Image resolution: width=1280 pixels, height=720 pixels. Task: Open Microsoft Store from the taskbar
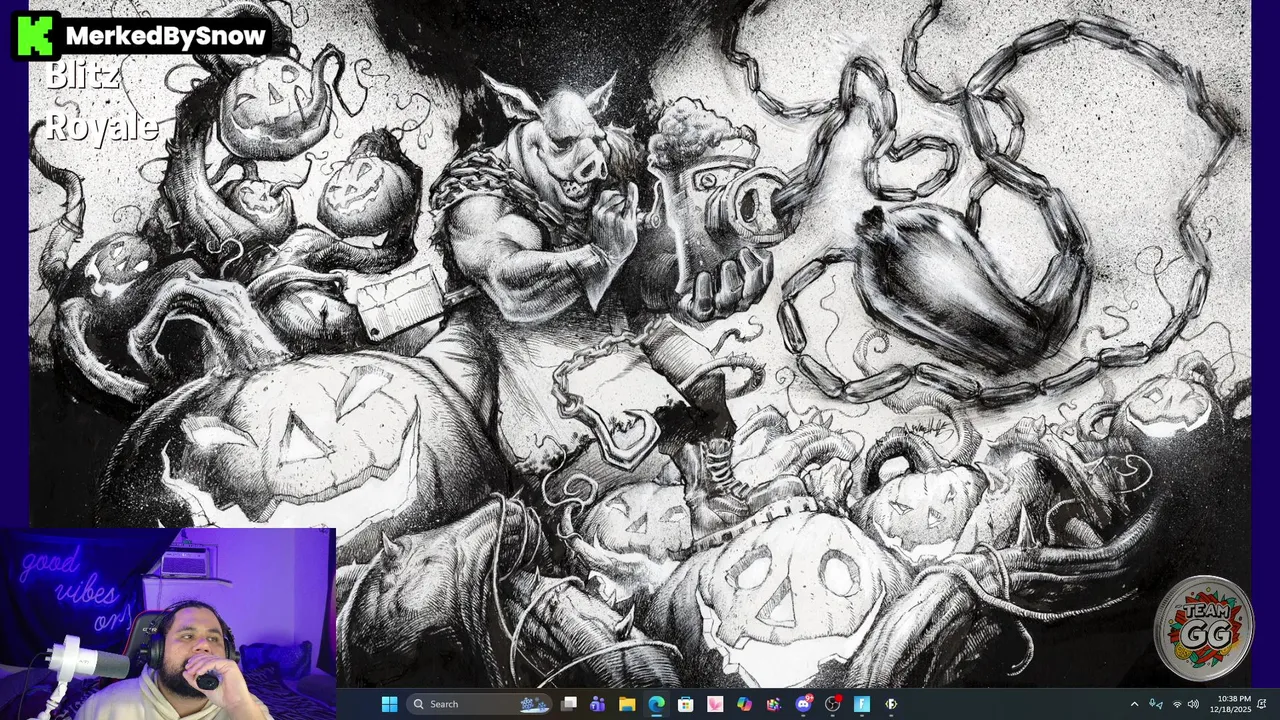686,704
